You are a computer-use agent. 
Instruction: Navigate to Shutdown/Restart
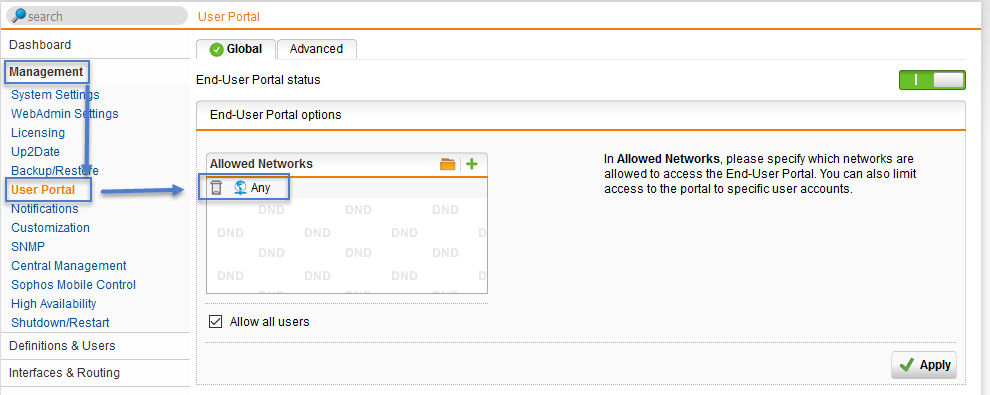coord(60,322)
